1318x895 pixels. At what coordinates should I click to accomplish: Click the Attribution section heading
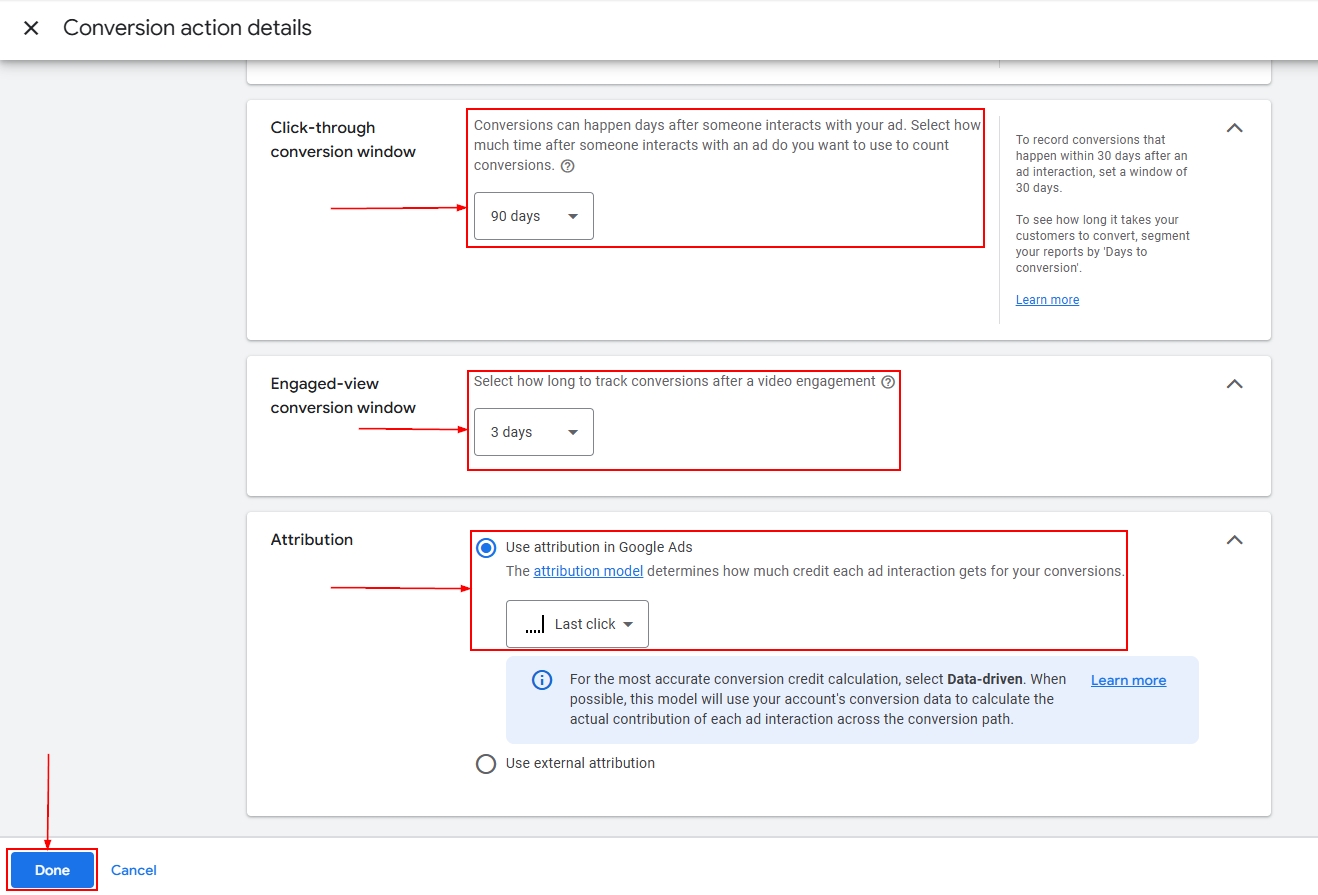coord(312,540)
